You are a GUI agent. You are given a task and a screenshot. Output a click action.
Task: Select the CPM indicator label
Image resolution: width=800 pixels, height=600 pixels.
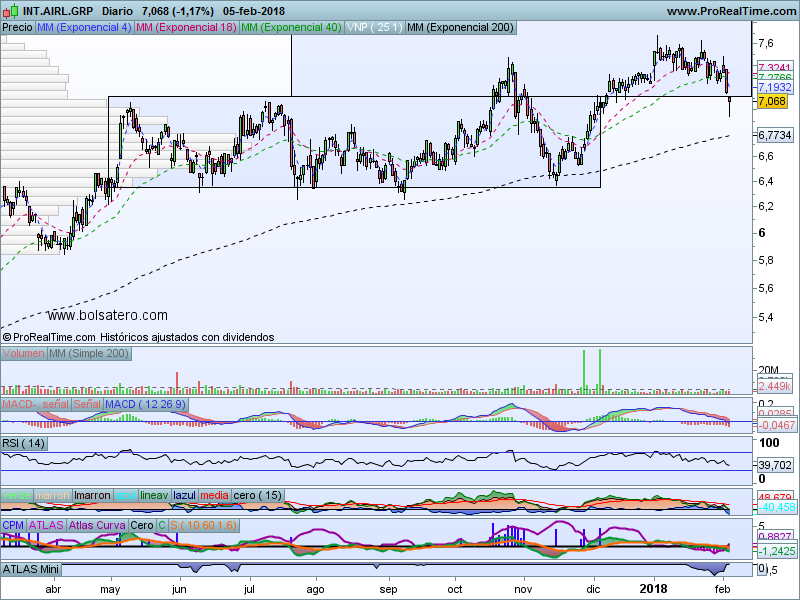(x=13, y=524)
